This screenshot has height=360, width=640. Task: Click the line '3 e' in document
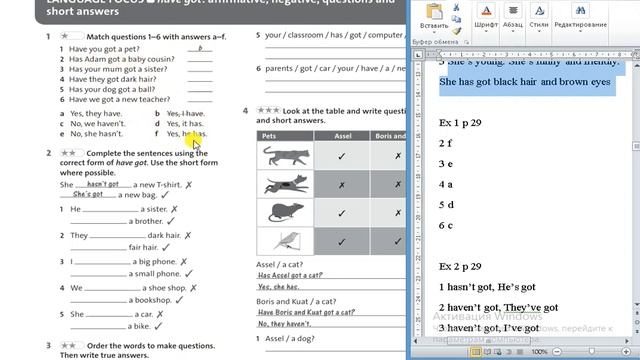446,164
